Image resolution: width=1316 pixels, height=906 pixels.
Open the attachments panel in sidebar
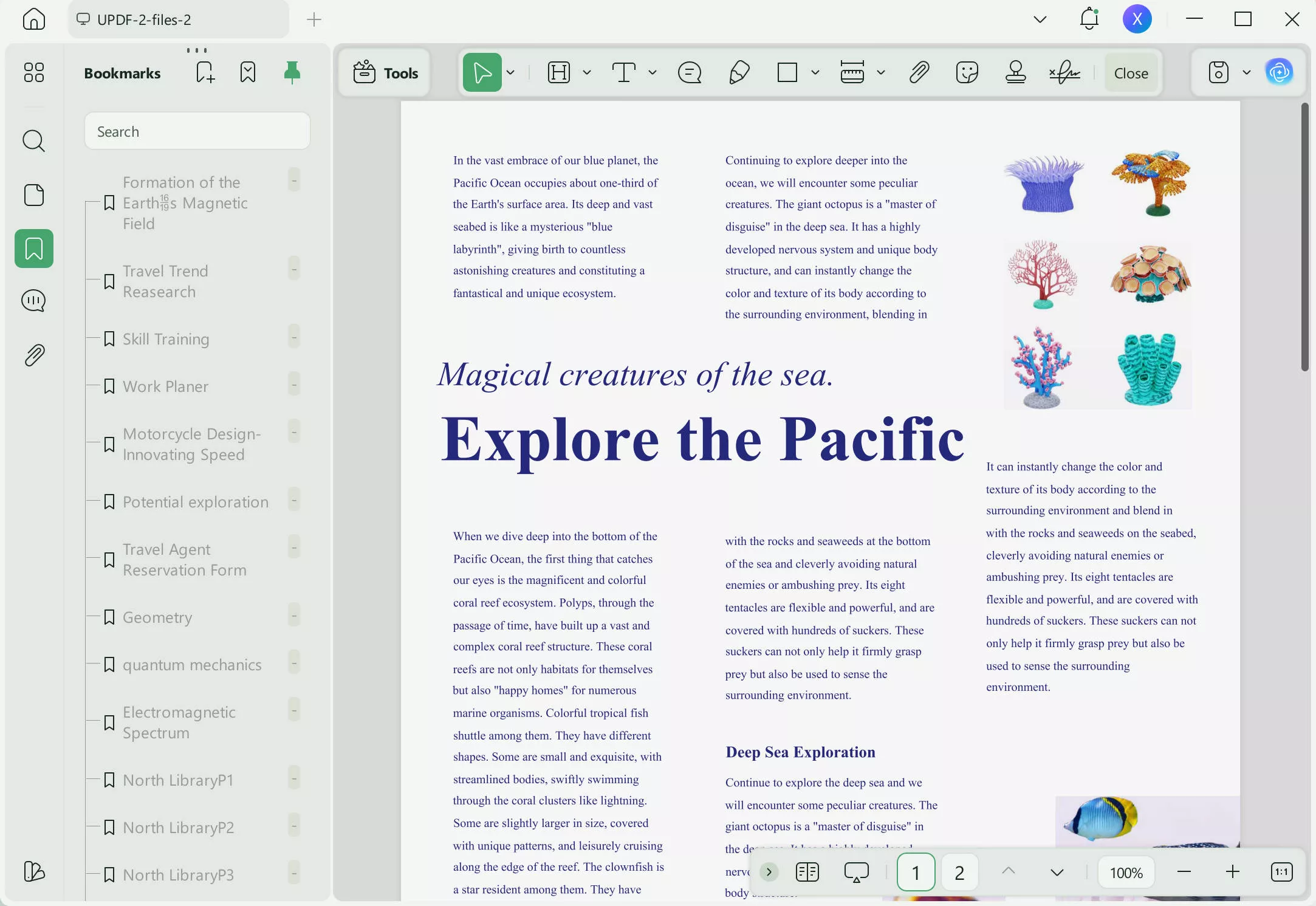click(x=34, y=355)
